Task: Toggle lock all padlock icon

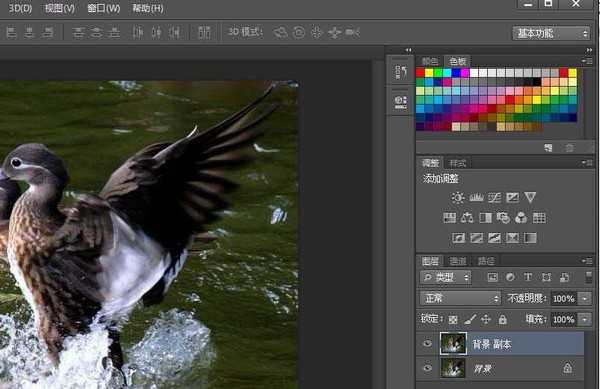Action: 503,319
